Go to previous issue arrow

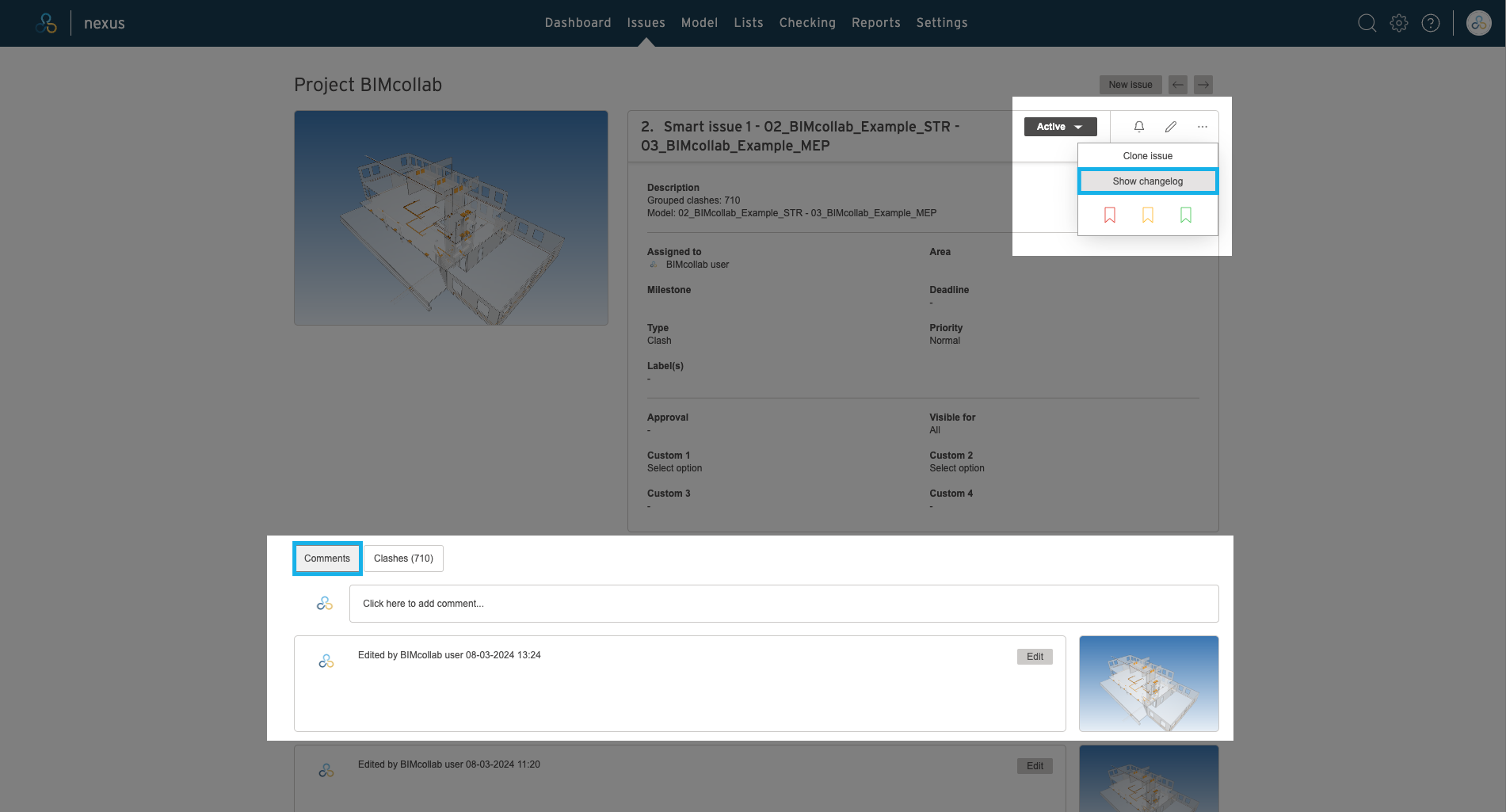coord(1178,85)
